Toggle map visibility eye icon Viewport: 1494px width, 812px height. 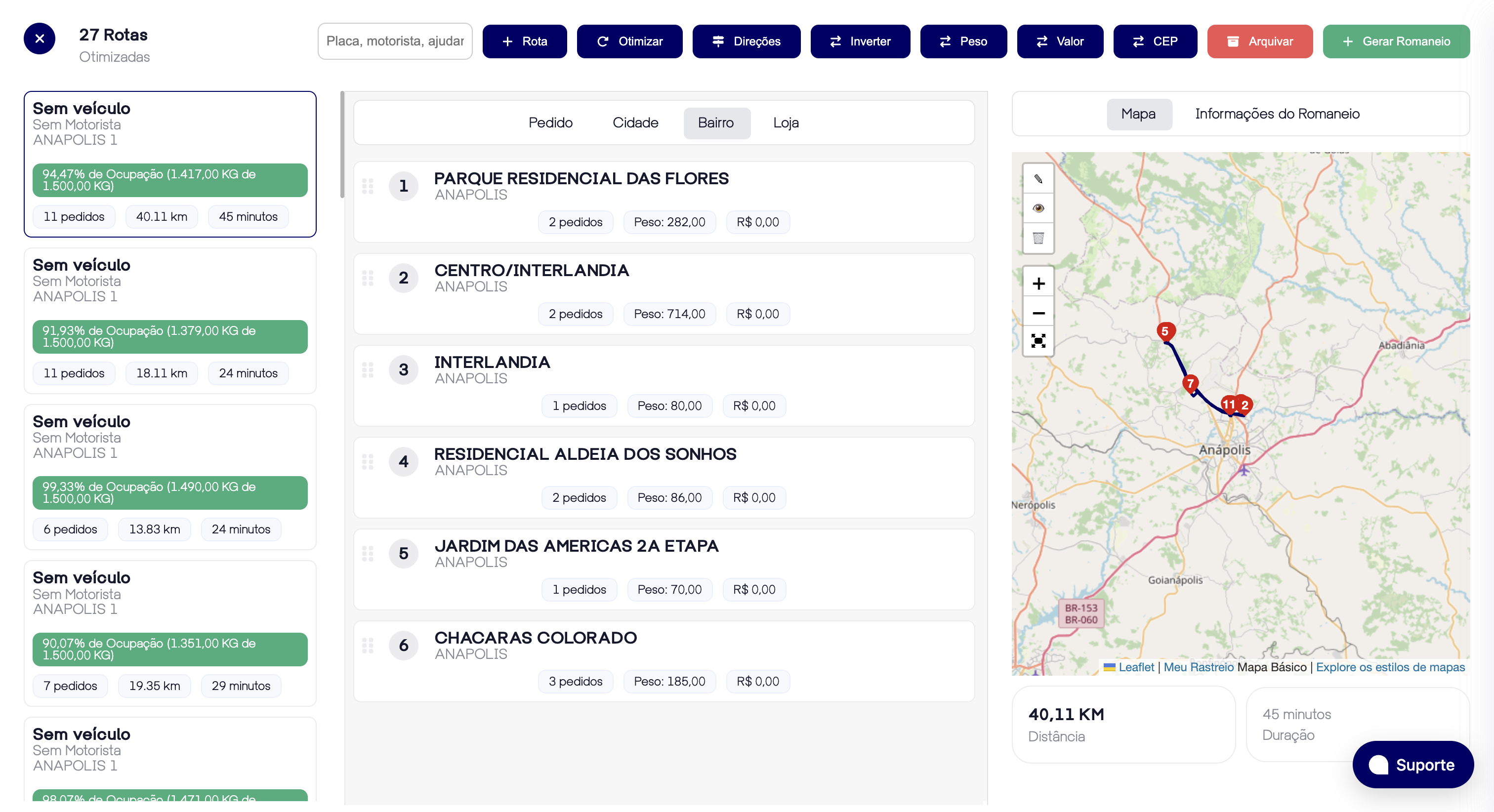pyautogui.click(x=1038, y=208)
